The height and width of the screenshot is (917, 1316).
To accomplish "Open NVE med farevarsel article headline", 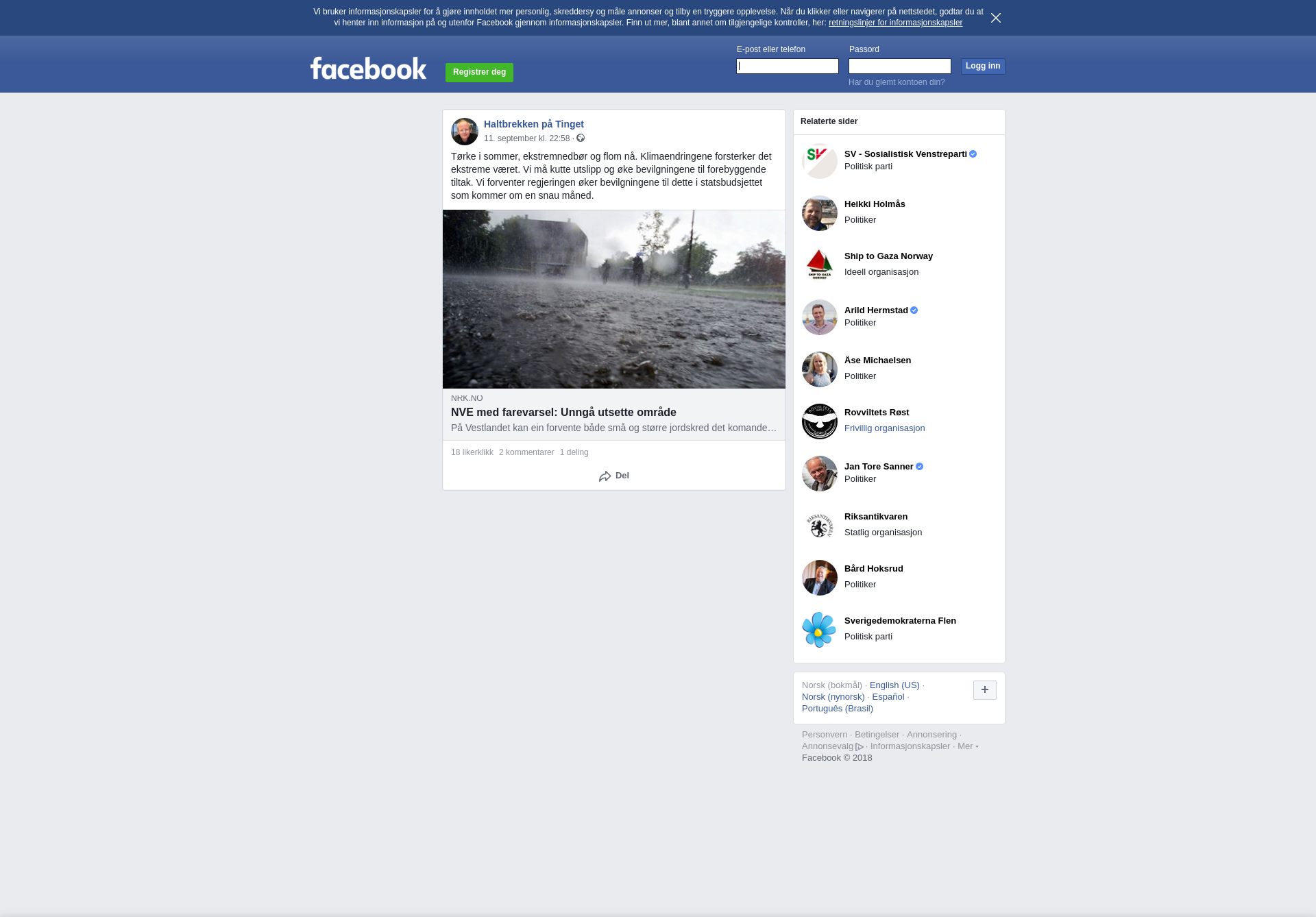I will (x=563, y=413).
